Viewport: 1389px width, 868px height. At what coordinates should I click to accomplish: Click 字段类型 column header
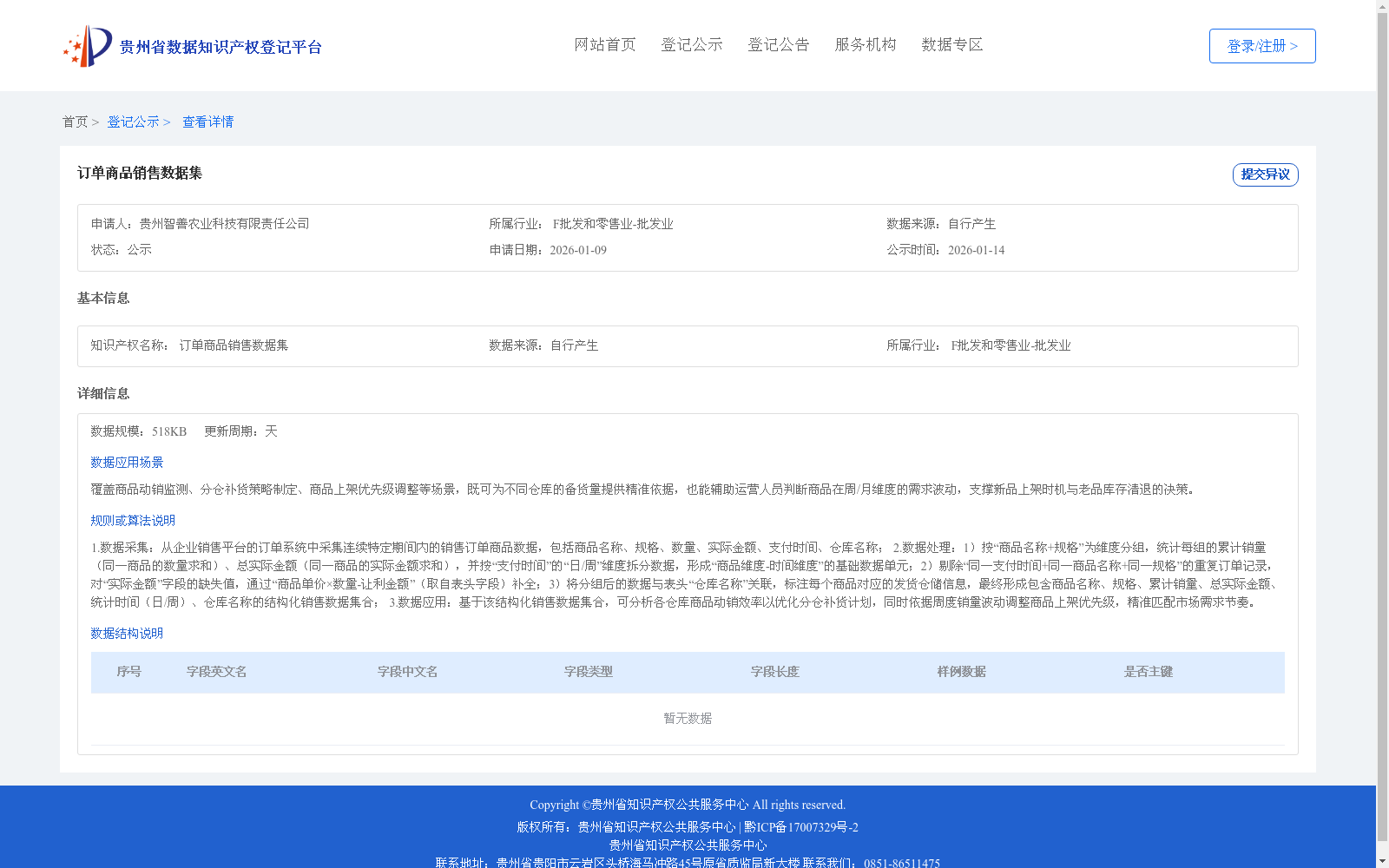[589, 672]
